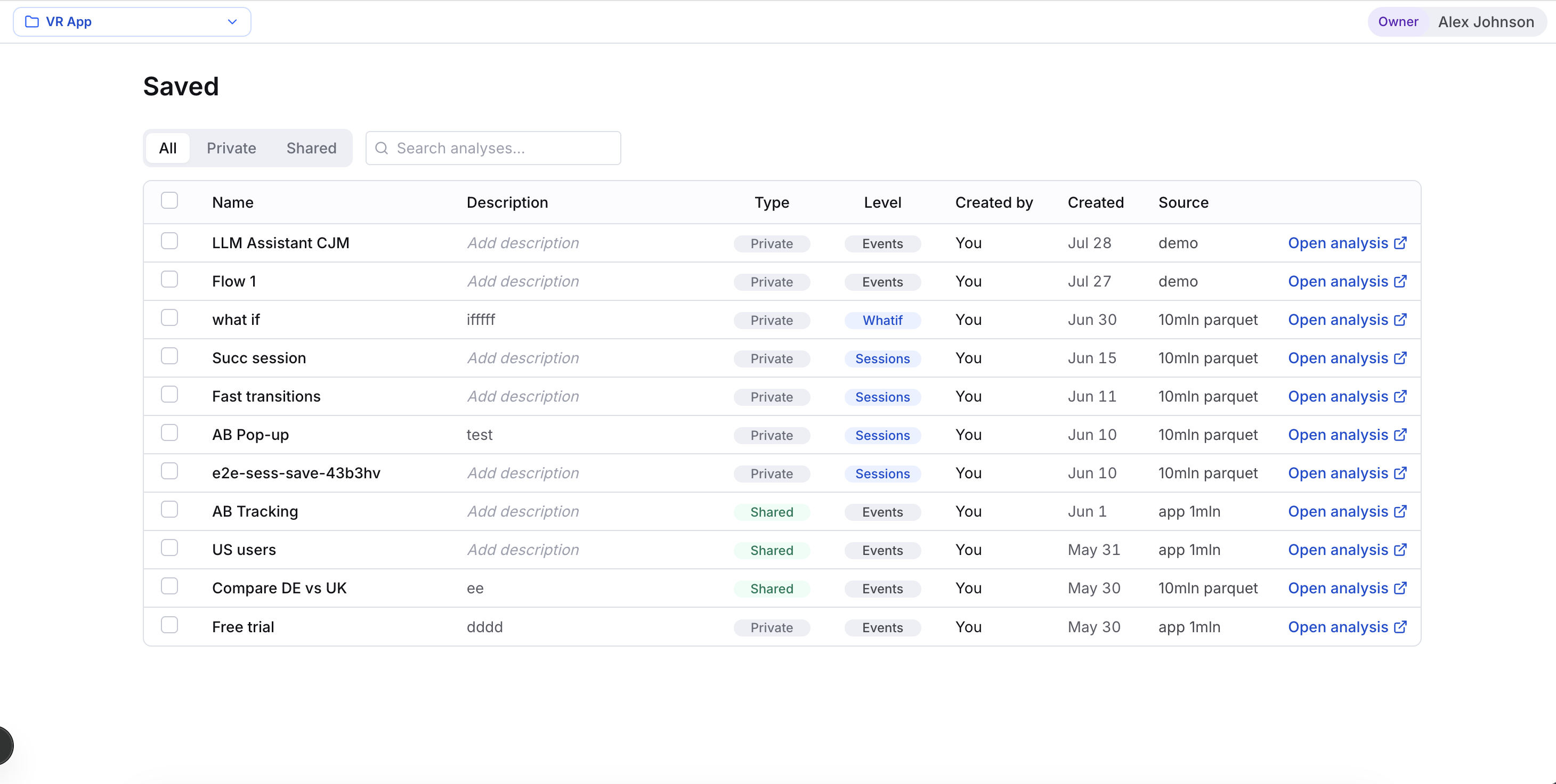The width and height of the screenshot is (1556, 784).
Task: Click the 'Compare DE vs UK' name
Action: pos(279,588)
